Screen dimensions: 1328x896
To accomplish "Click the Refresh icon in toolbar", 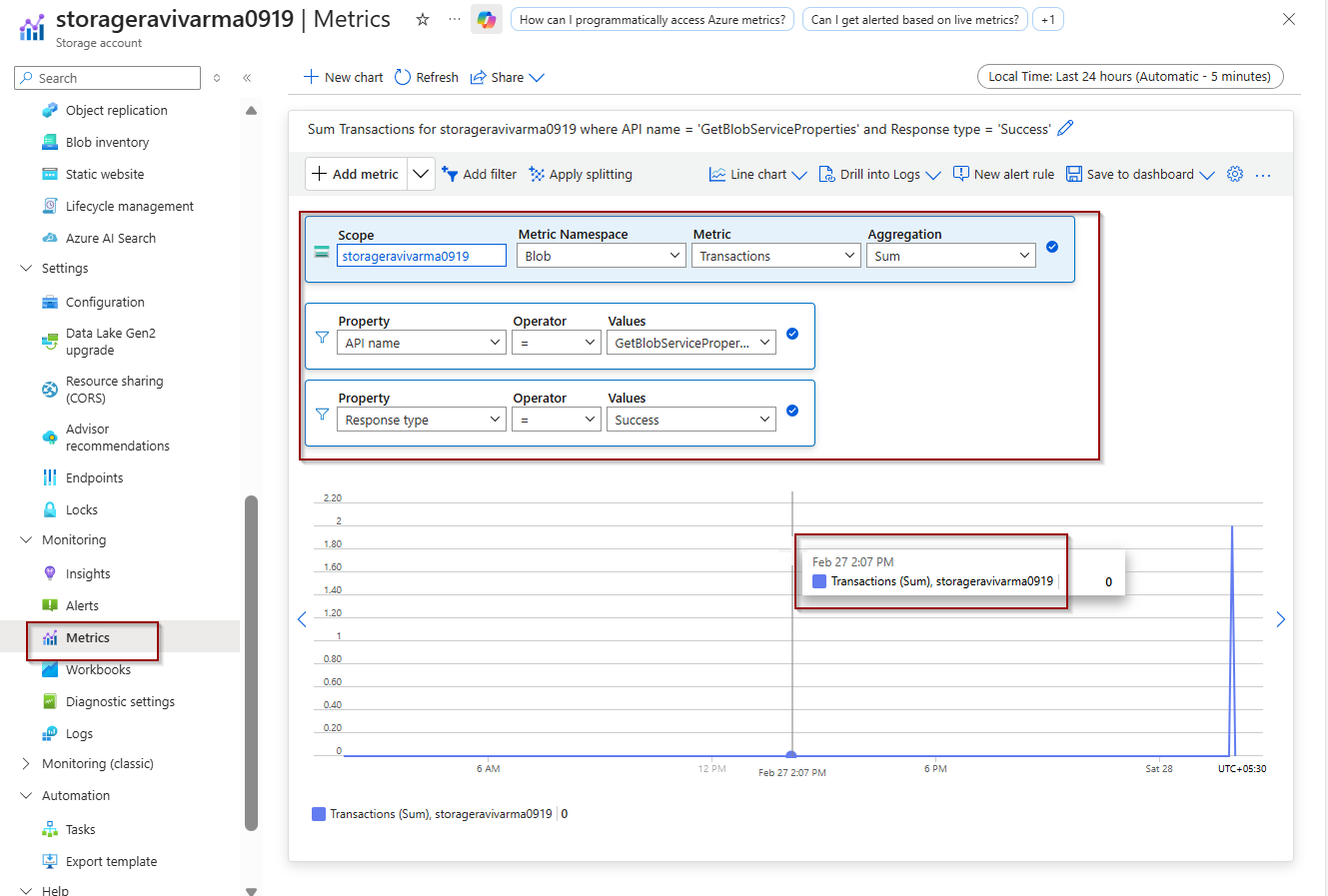I will pyautogui.click(x=403, y=77).
